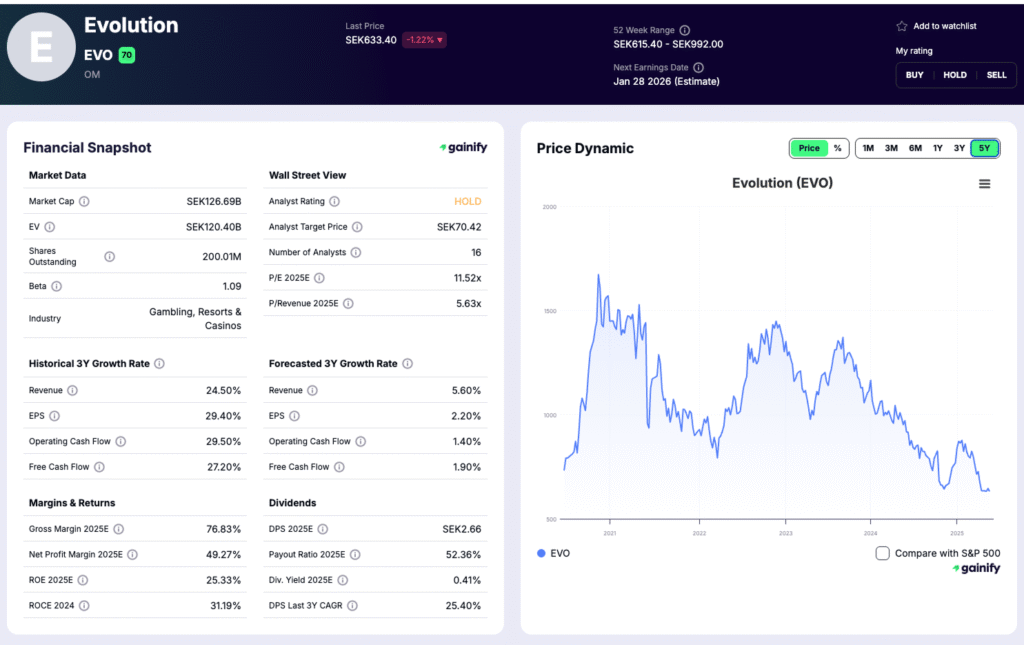
Task: Rate the stock with the BUY button
Action: click(x=915, y=75)
